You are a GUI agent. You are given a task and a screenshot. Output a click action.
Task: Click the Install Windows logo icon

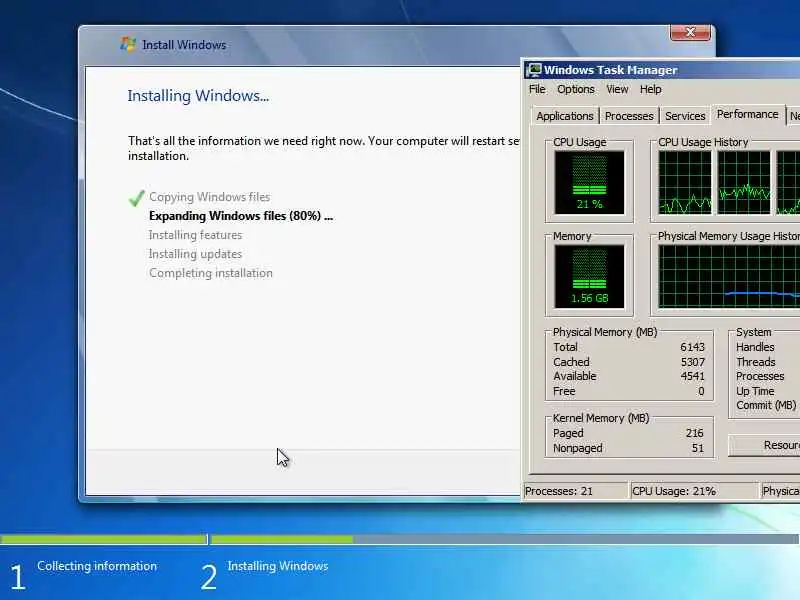click(x=128, y=44)
